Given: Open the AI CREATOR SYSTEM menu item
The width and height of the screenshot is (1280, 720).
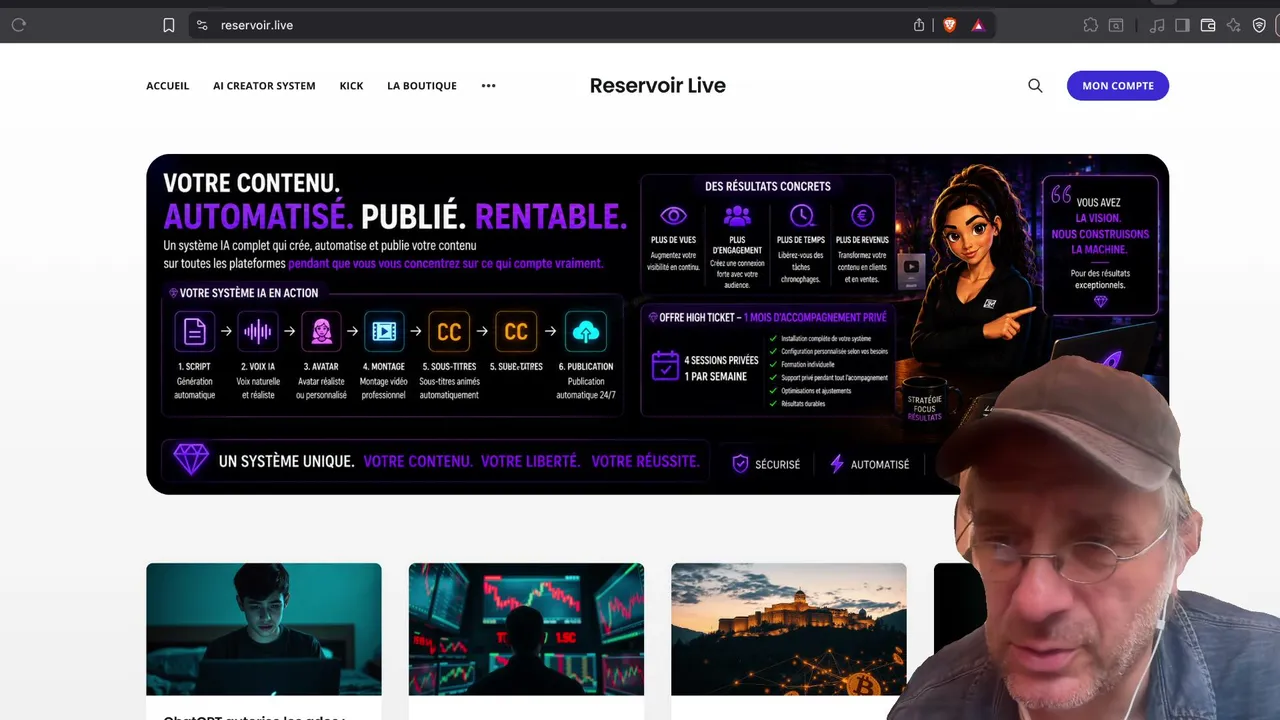Looking at the screenshot, I should pyautogui.click(x=264, y=86).
